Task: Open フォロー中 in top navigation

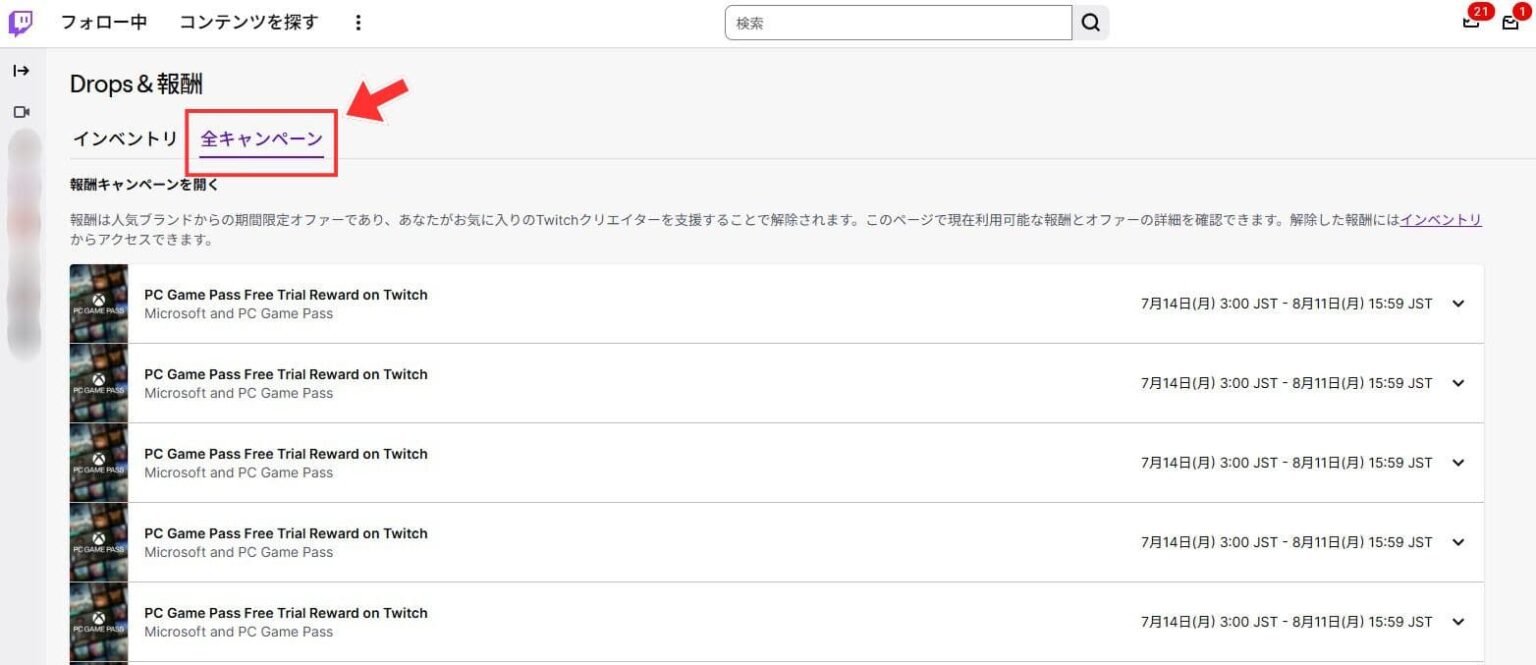Action: tap(104, 23)
